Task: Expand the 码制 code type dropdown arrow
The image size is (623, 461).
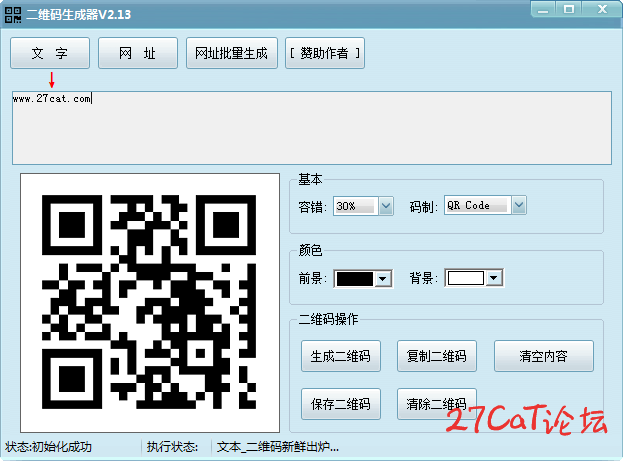Action: click(519, 205)
